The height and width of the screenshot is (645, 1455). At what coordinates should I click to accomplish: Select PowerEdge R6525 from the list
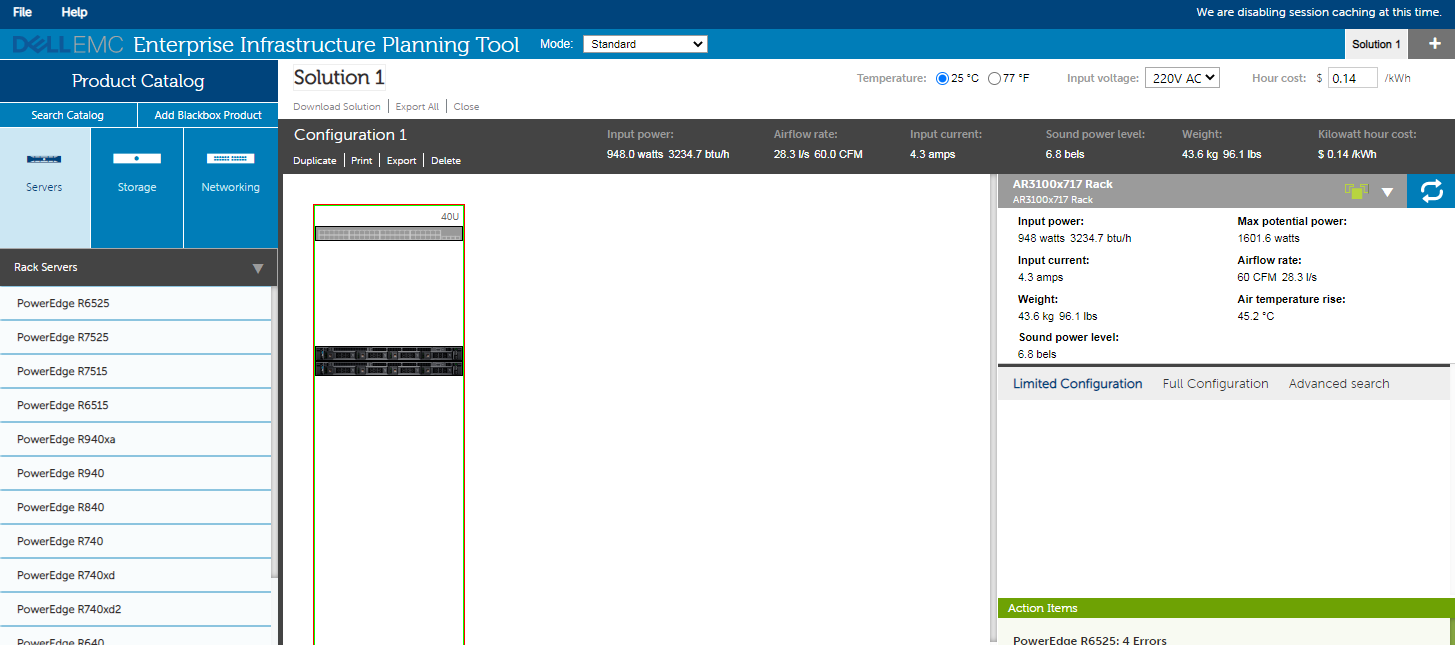point(136,304)
